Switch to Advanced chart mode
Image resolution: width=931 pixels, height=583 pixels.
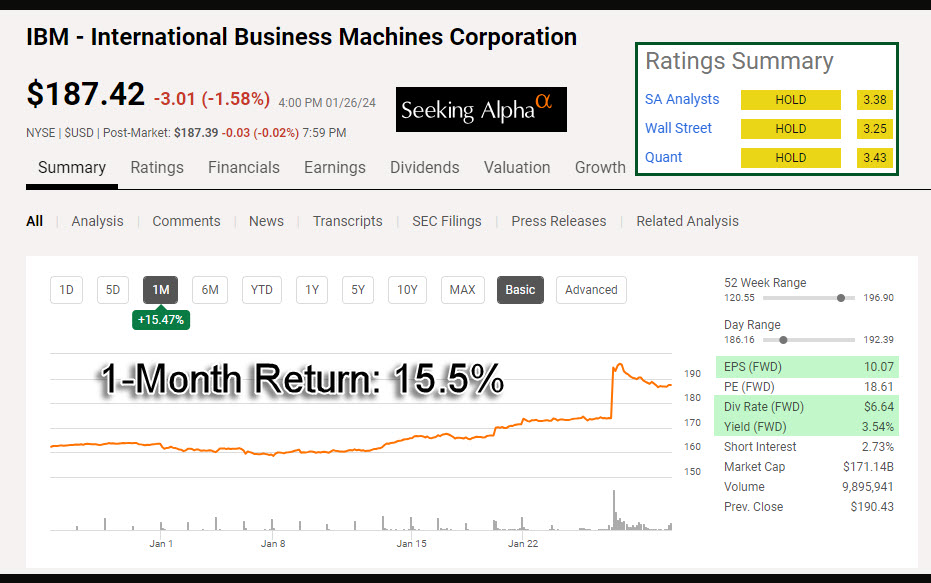(x=591, y=290)
